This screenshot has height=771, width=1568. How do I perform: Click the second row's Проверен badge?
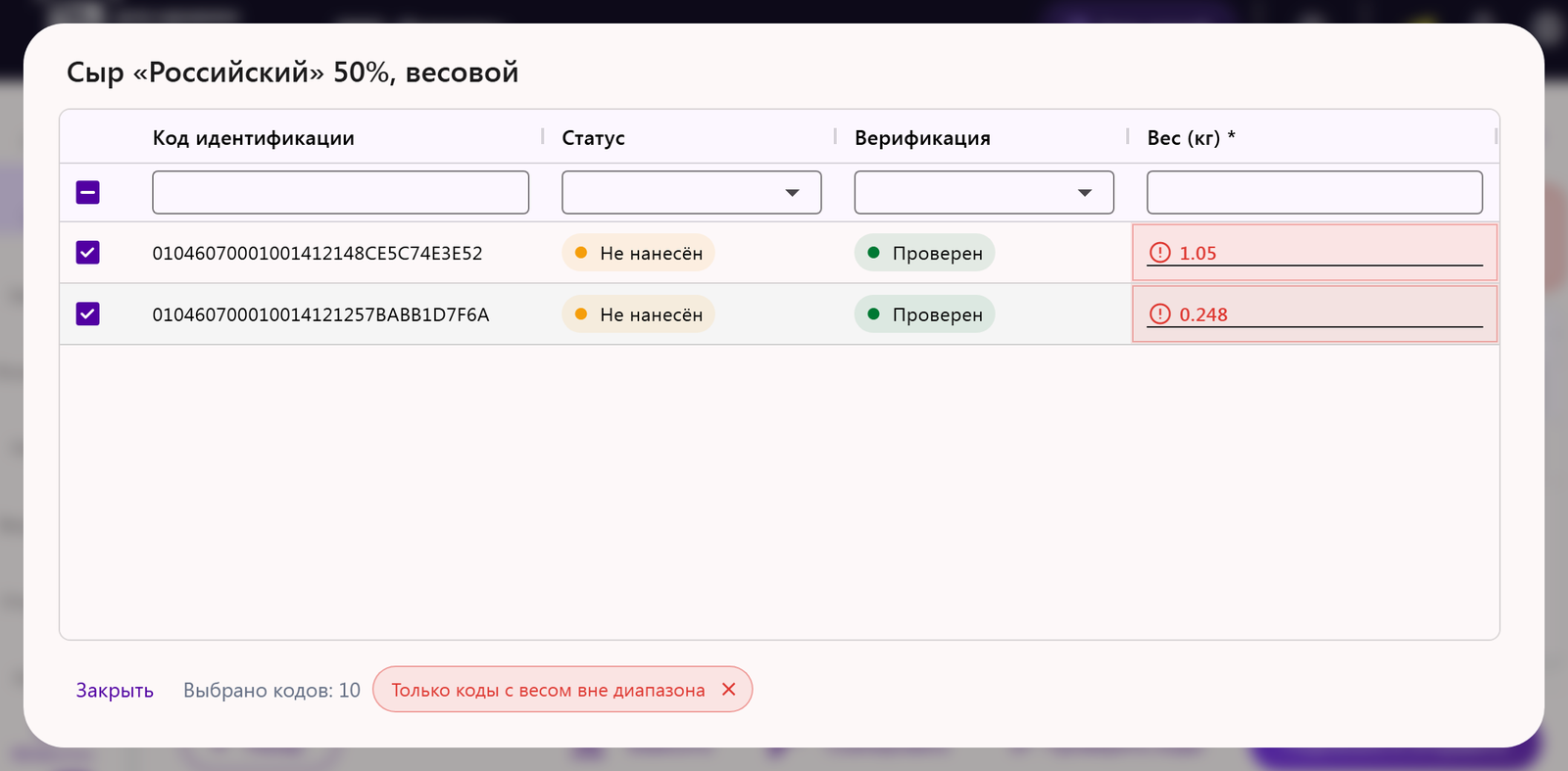pyautogui.click(x=924, y=313)
